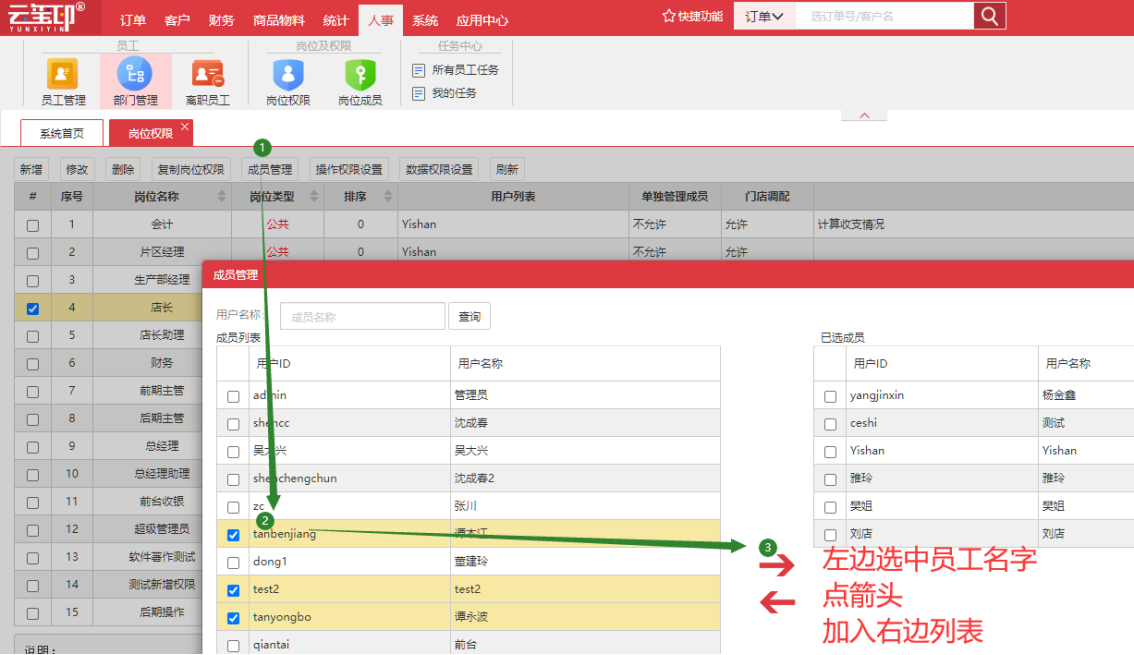Open the 订单 search type dropdown
This screenshot has width=1134, height=655.
point(764,16)
